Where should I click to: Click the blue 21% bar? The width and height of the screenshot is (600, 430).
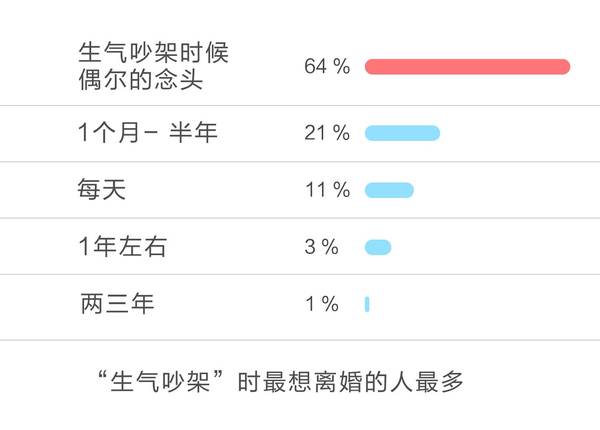click(402, 133)
